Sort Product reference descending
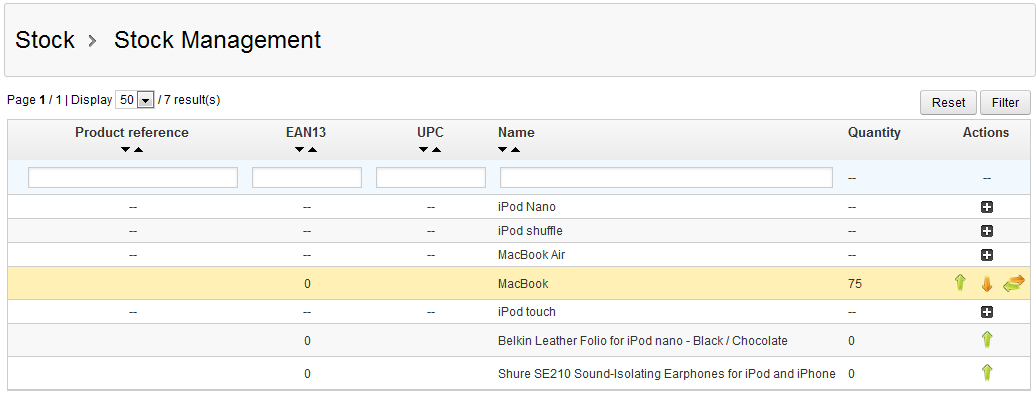1036x395 pixels. click(126, 150)
